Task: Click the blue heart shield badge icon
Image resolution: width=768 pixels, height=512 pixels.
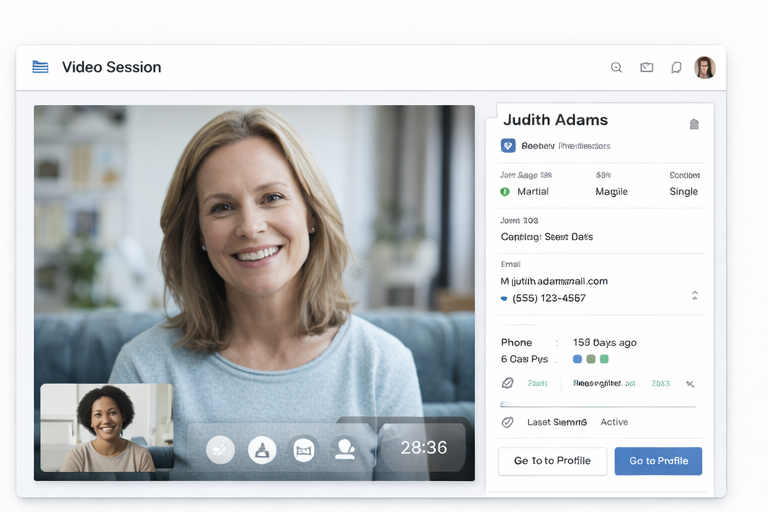Action: click(508, 146)
